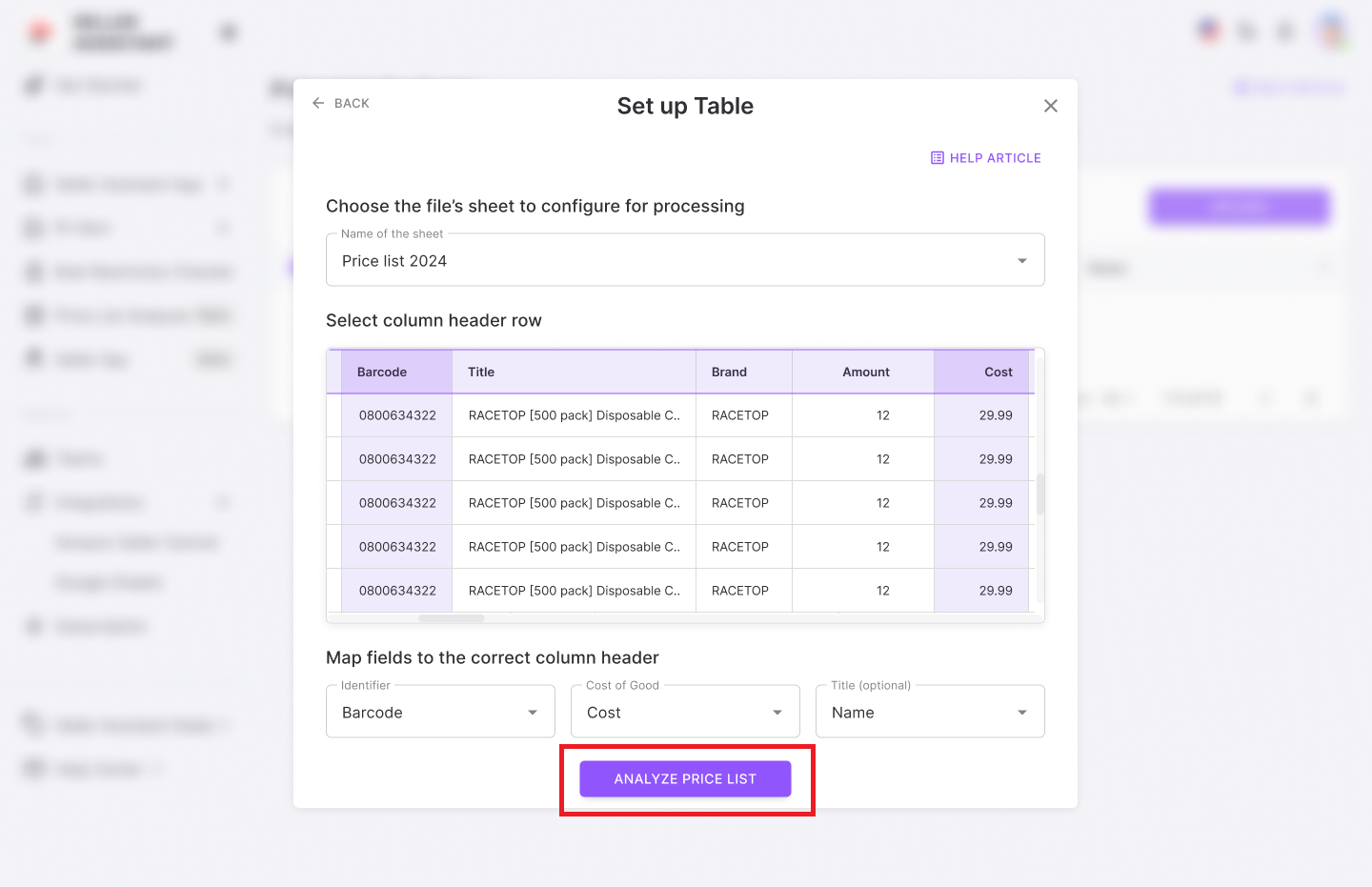Click the article icon beside HELP ARTICLE
This screenshot has height=887, width=1372.
pos(938,157)
